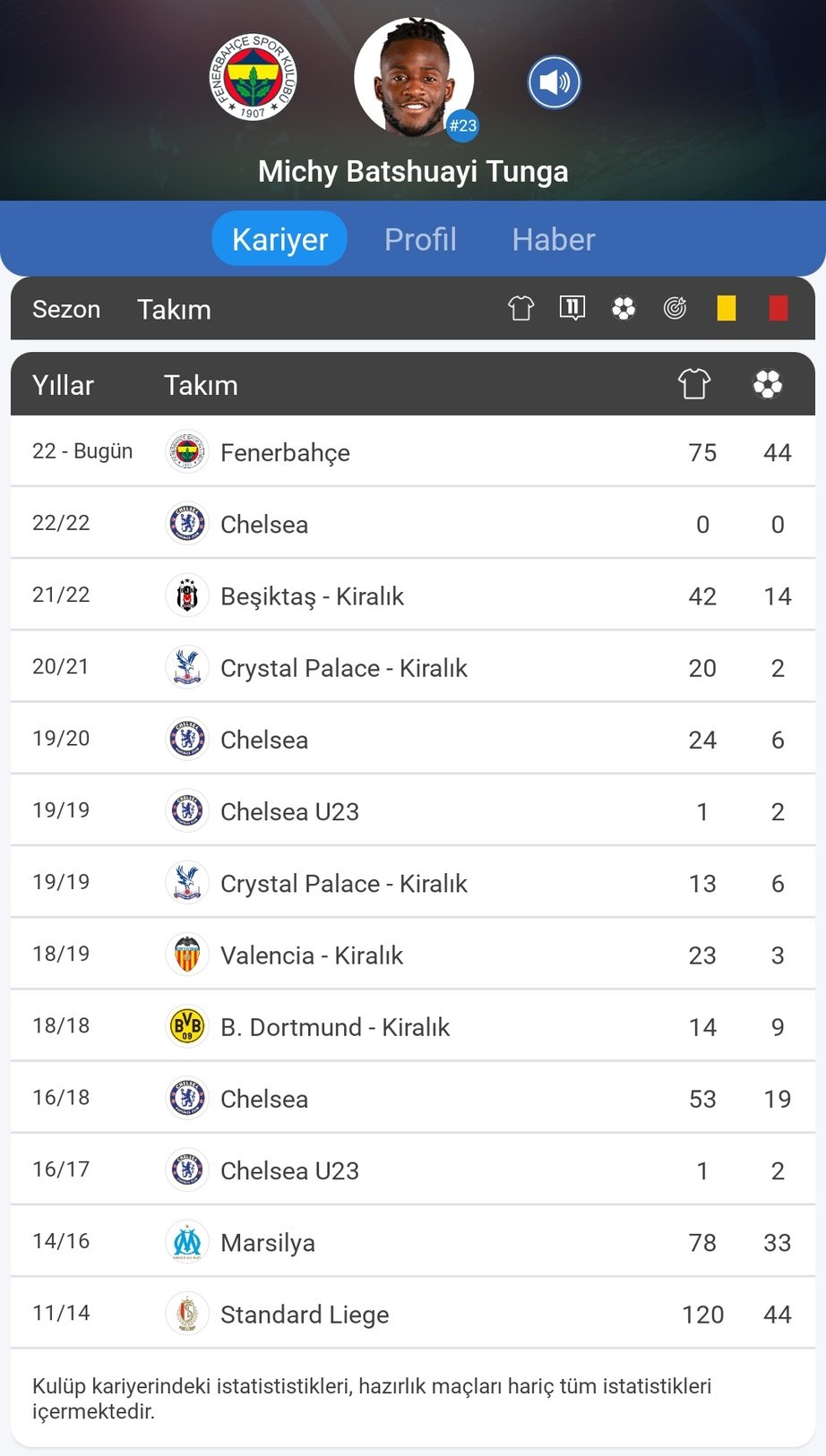Click the starting eleven icon in Sezon bar
Viewport: 826px width, 1456px height.
(572, 309)
